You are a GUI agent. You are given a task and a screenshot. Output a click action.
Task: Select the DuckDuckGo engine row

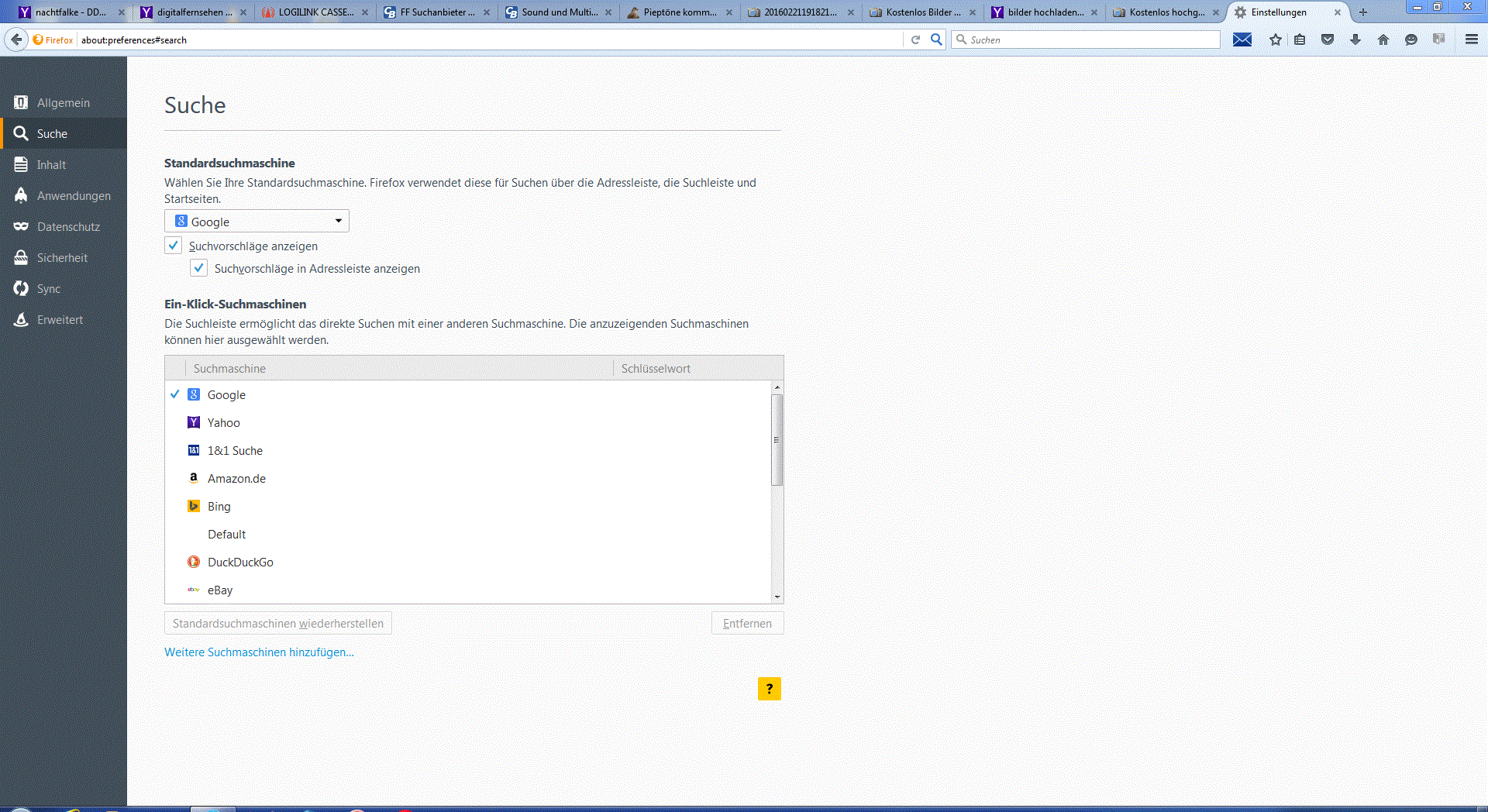468,562
